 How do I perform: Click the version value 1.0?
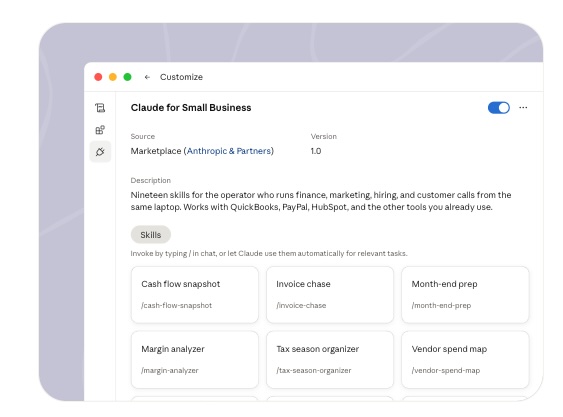pos(316,151)
